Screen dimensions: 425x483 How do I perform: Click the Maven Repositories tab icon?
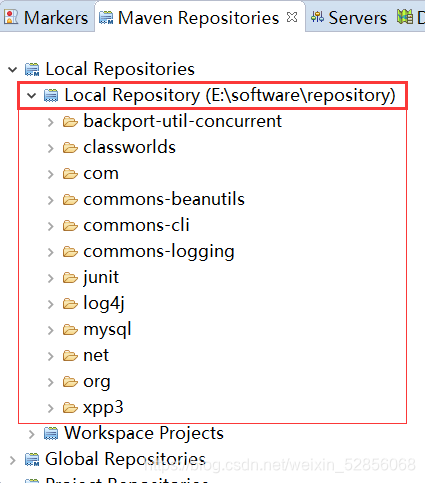[x=106, y=18]
